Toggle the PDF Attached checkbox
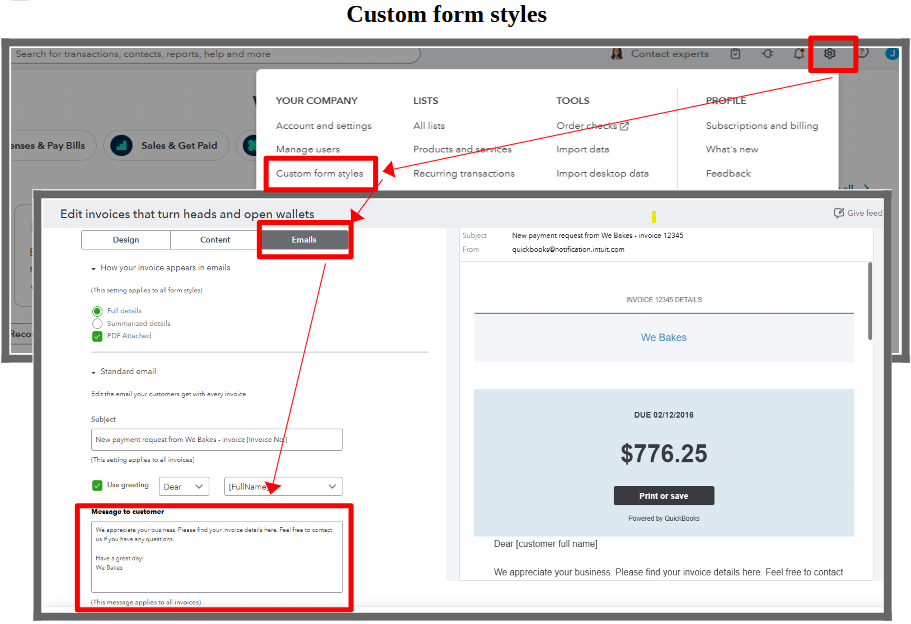The height and width of the screenshot is (624, 911). pos(97,336)
